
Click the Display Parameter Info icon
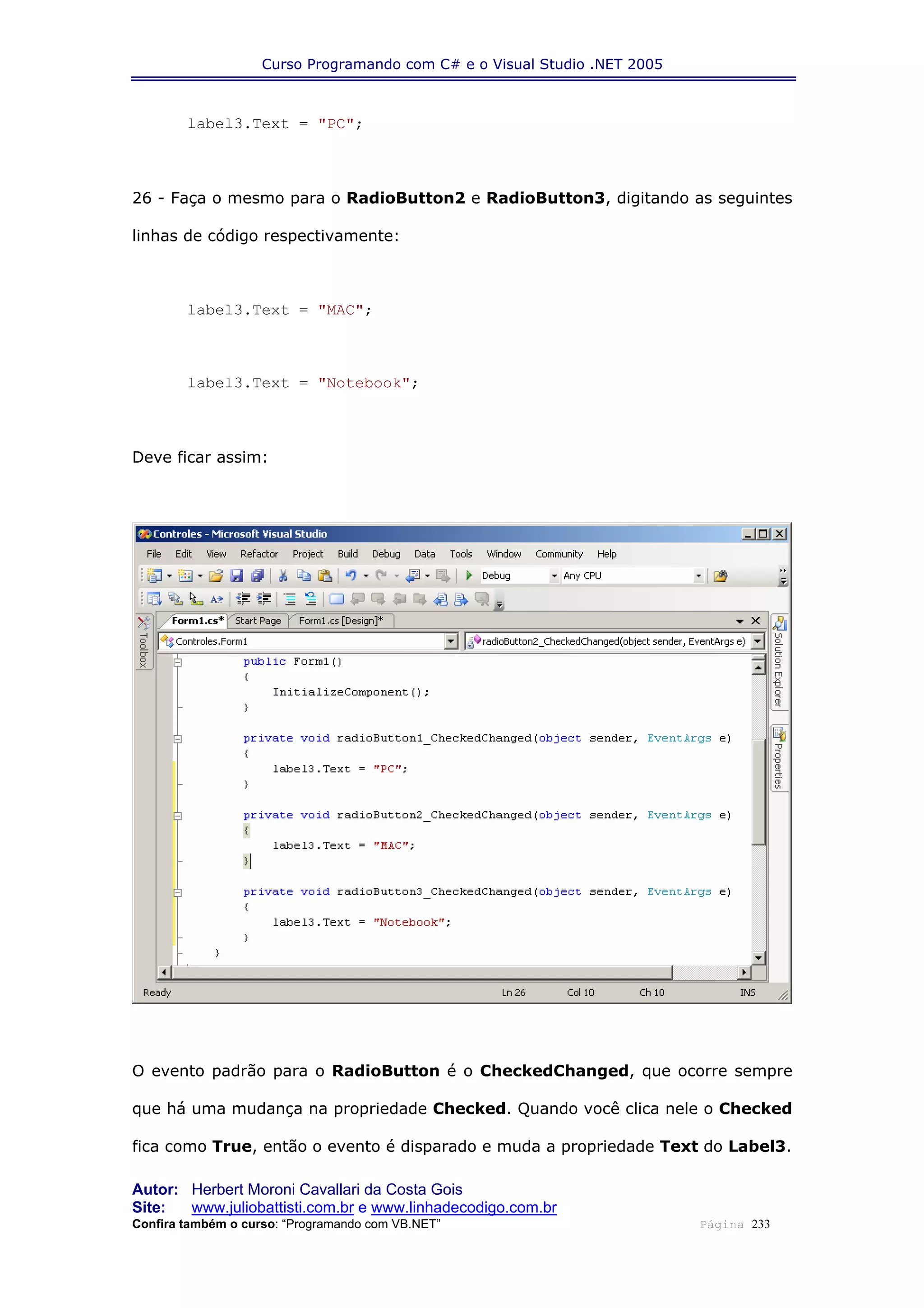pos(176,599)
